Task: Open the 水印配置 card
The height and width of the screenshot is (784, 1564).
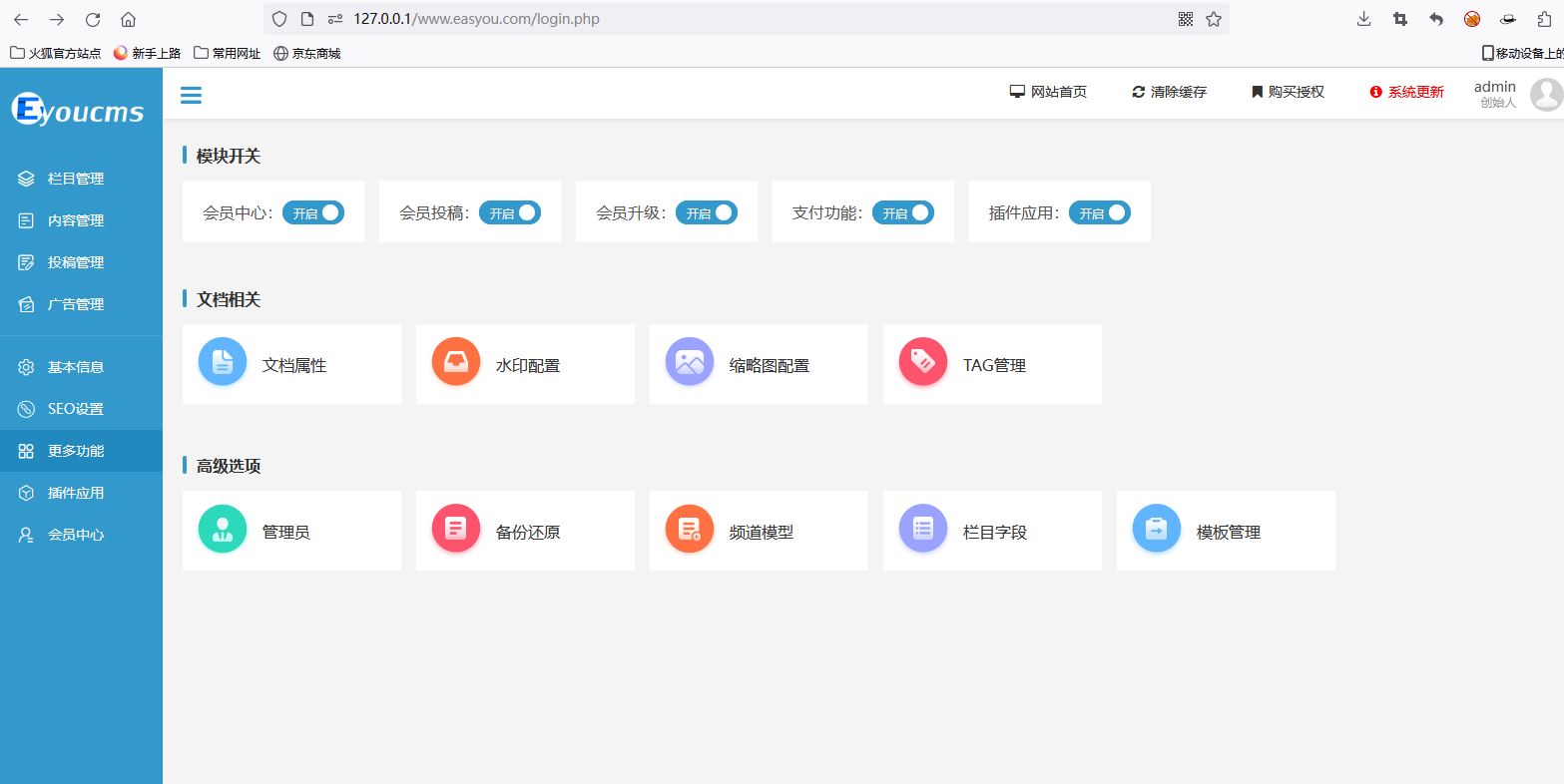Action: (x=525, y=364)
